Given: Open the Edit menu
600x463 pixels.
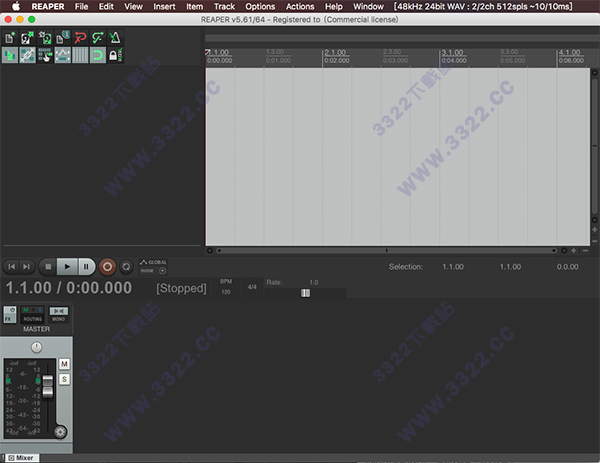Looking at the screenshot, I should (x=106, y=7).
